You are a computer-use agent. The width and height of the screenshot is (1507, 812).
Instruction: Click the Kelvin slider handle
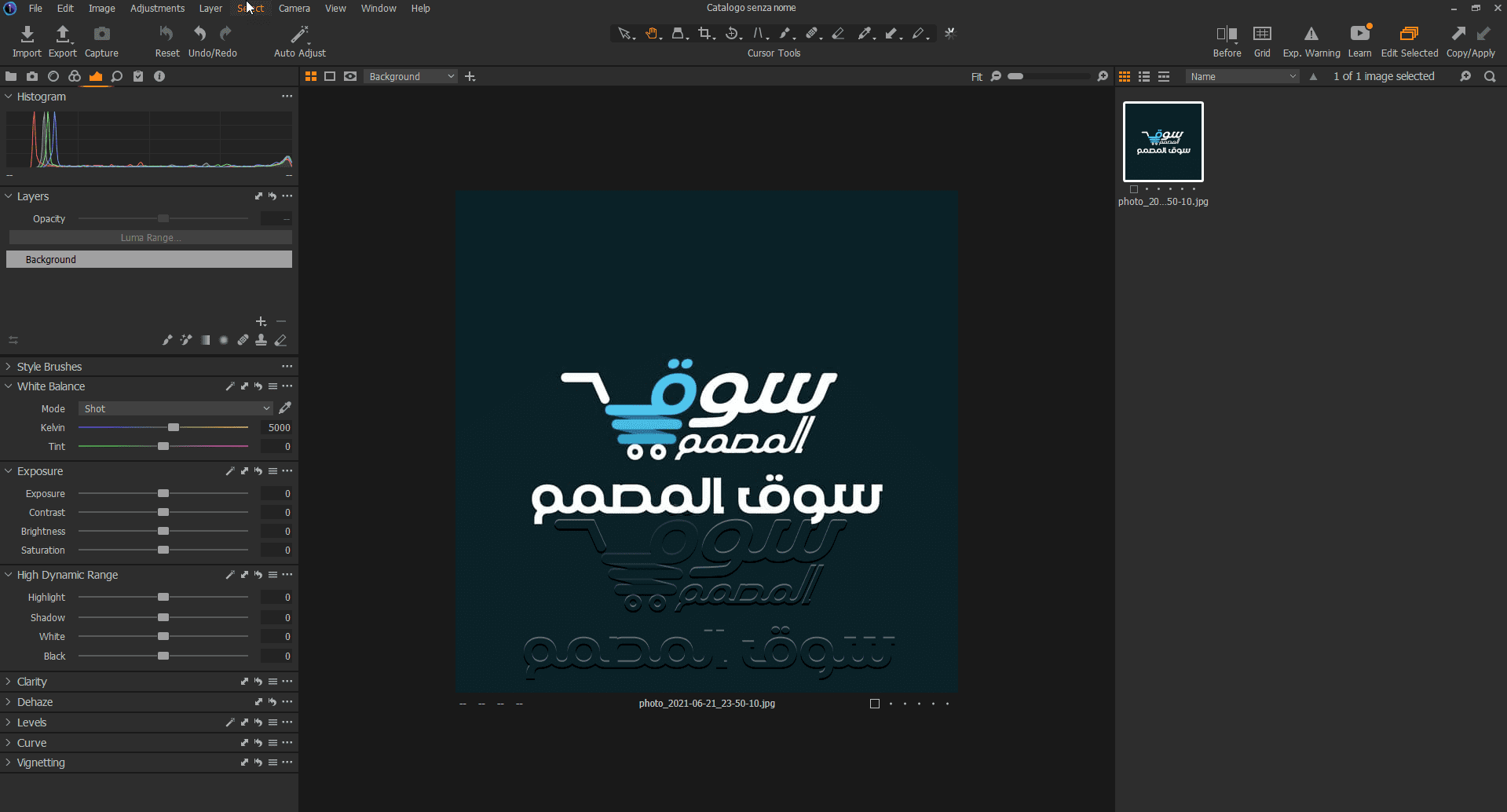[174, 427]
